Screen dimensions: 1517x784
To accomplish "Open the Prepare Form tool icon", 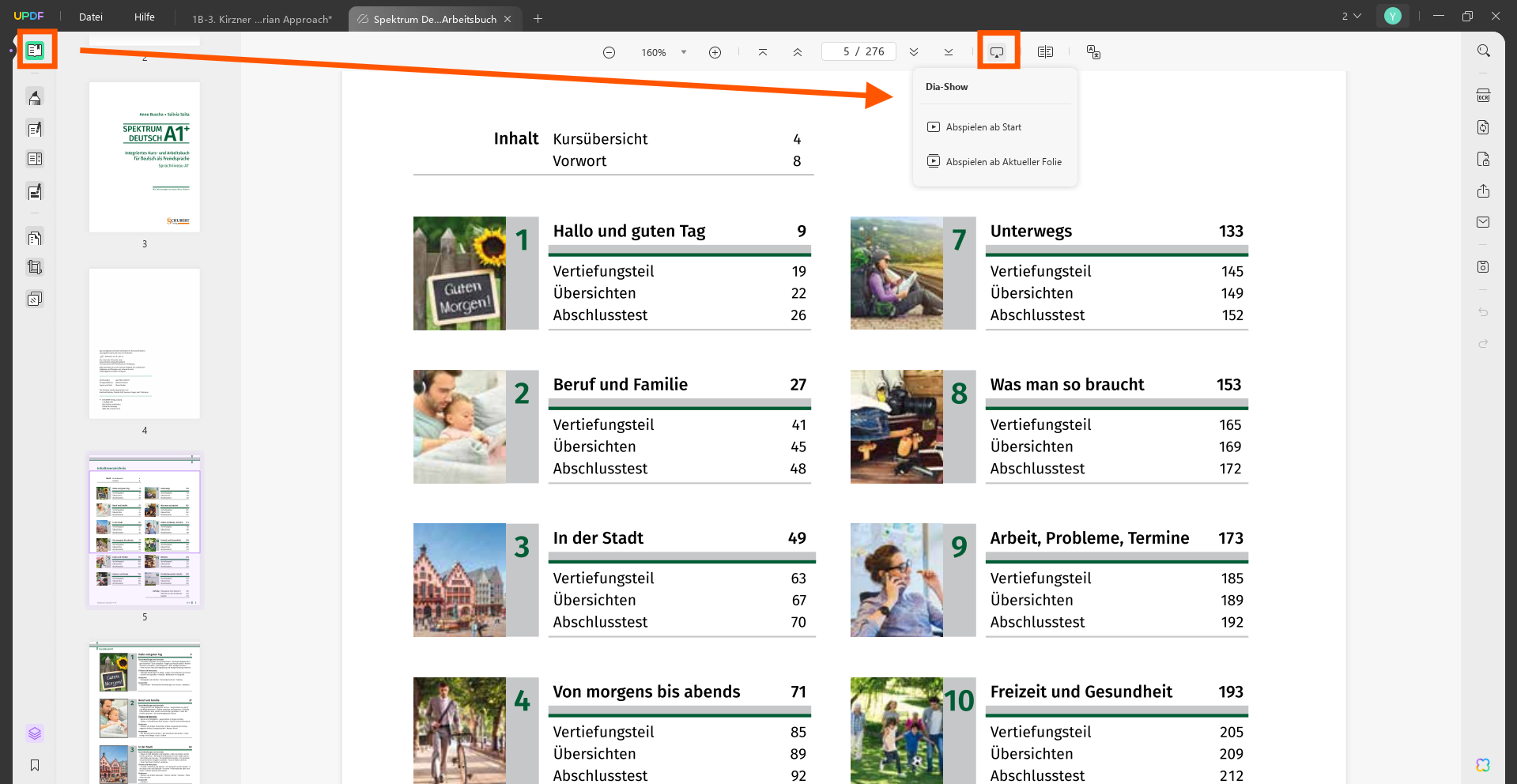I will pos(35,159).
